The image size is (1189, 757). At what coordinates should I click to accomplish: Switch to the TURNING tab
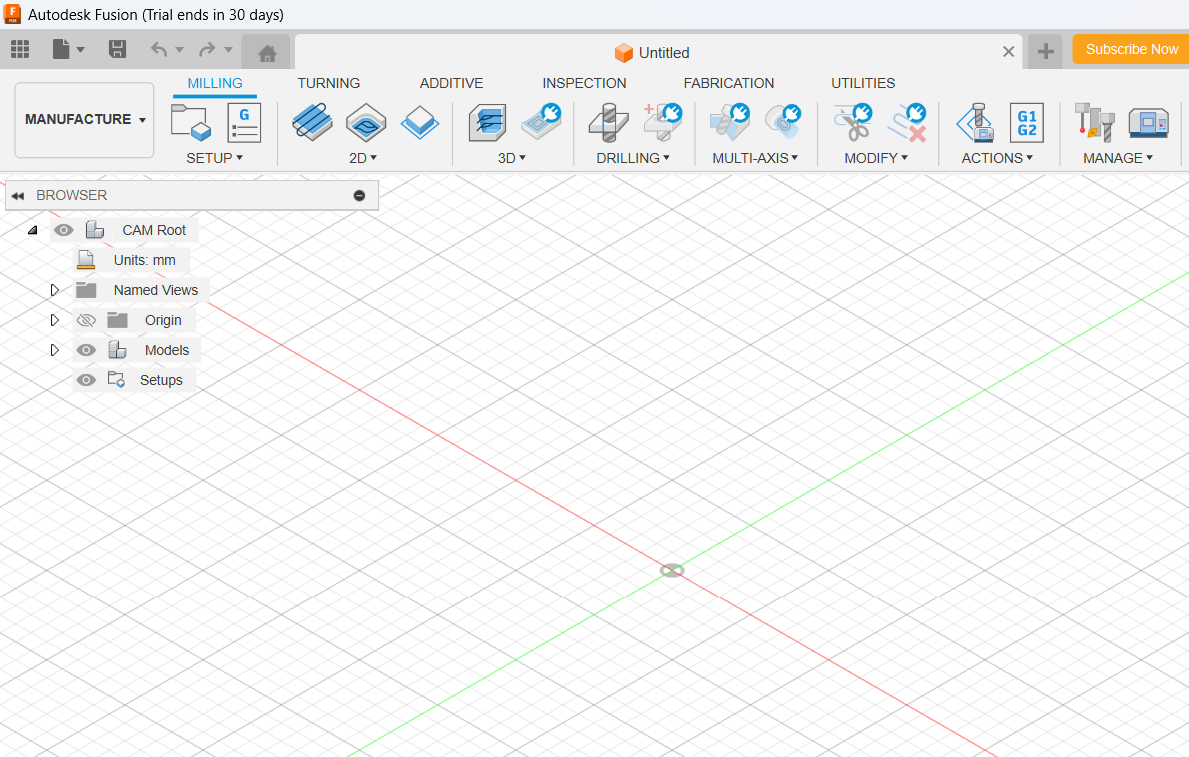pyautogui.click(x=328, y=83)
